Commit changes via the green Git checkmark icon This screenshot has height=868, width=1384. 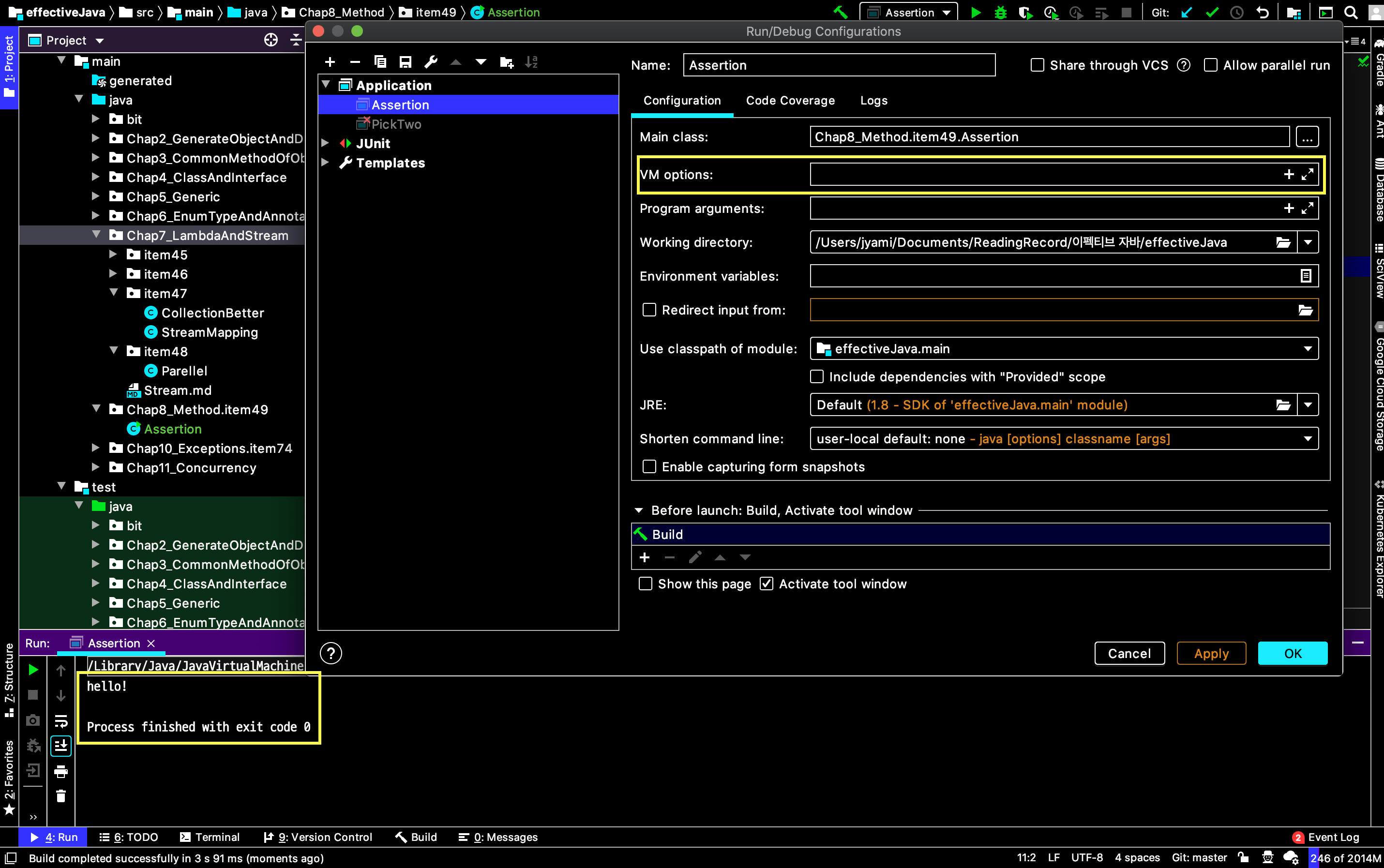pos(1211,12)
